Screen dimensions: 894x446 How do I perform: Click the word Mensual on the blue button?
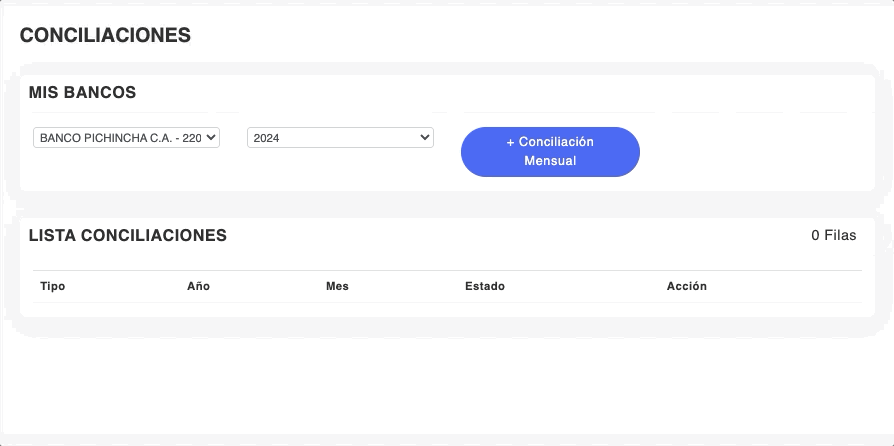[x=550, y=161]
